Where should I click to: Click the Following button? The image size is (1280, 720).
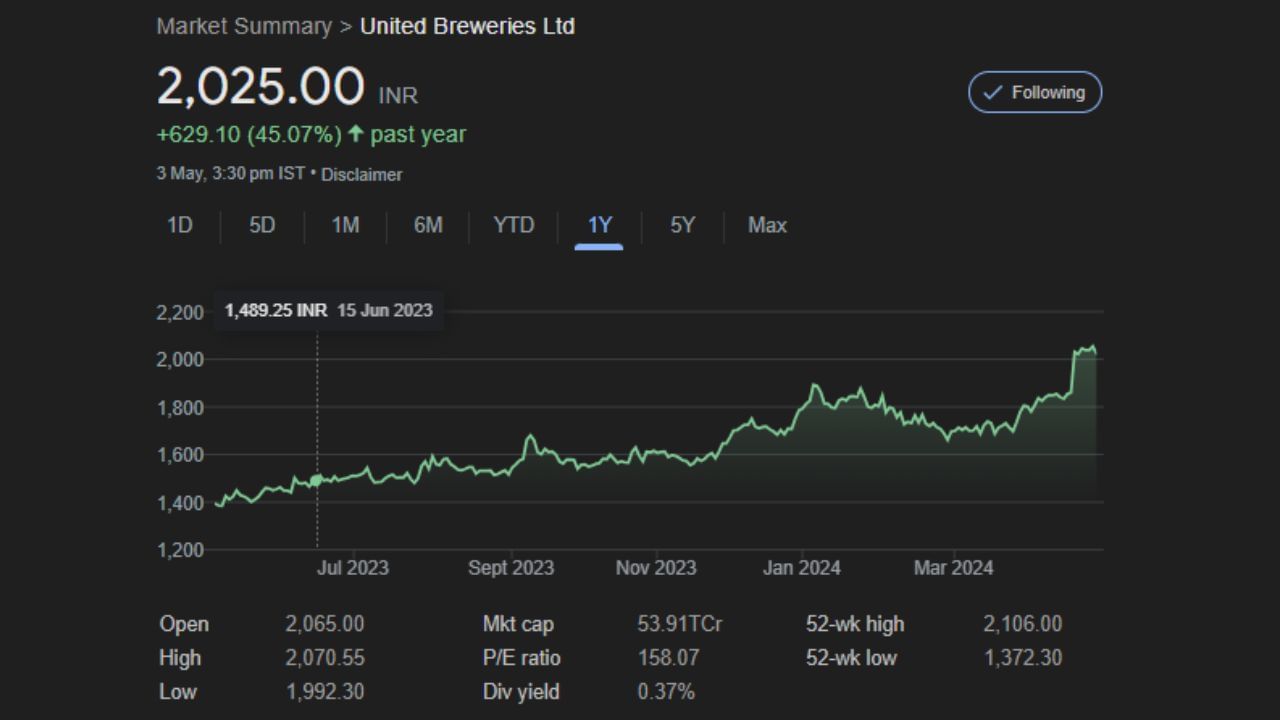tap(1035, 92)
